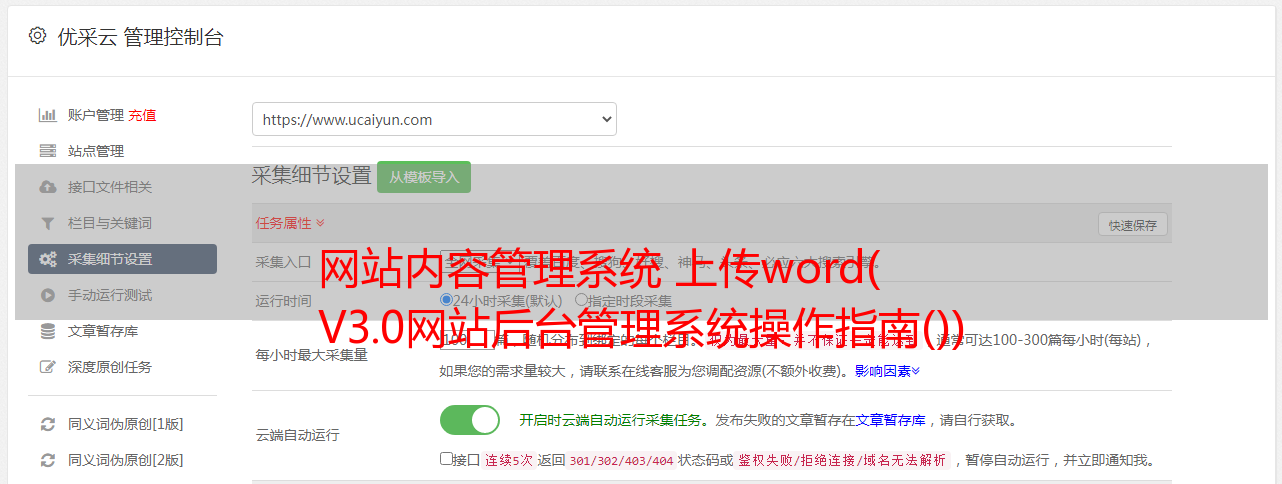Click the 每小时最大采集量 number input
The width and height of the screenshot is (1282, 484).
click(x=465, y=340)
